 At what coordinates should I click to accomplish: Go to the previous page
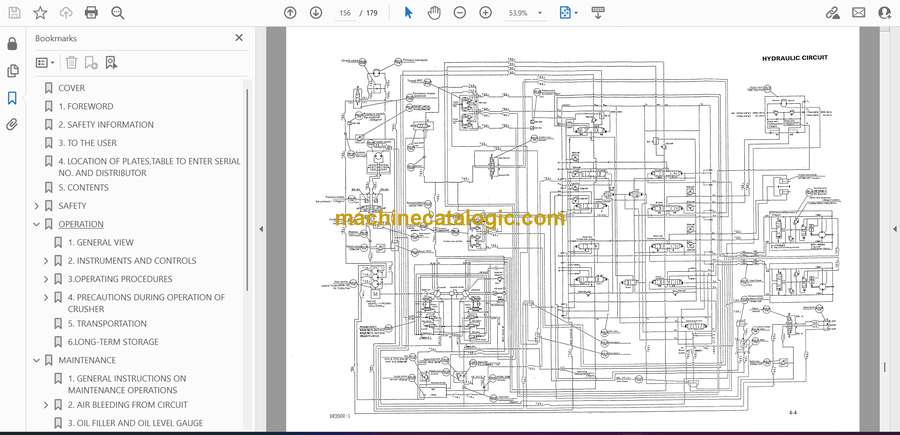click(x=290, y=13)
